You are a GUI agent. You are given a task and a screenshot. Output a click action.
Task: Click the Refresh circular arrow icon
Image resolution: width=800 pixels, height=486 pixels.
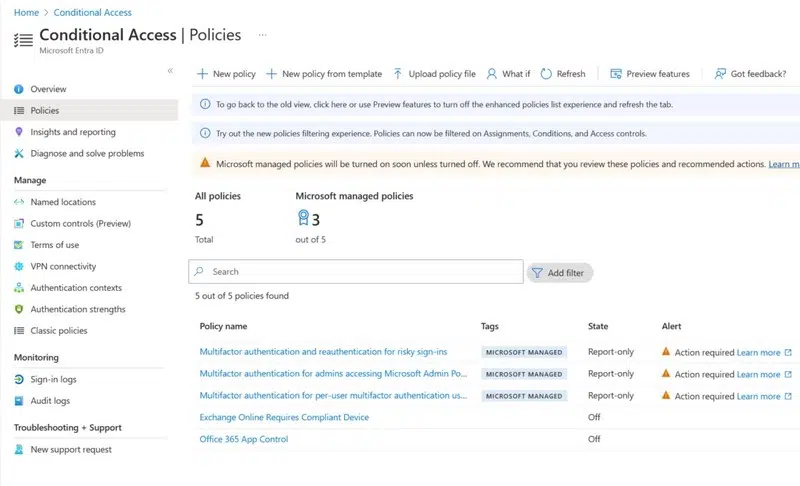546,74
